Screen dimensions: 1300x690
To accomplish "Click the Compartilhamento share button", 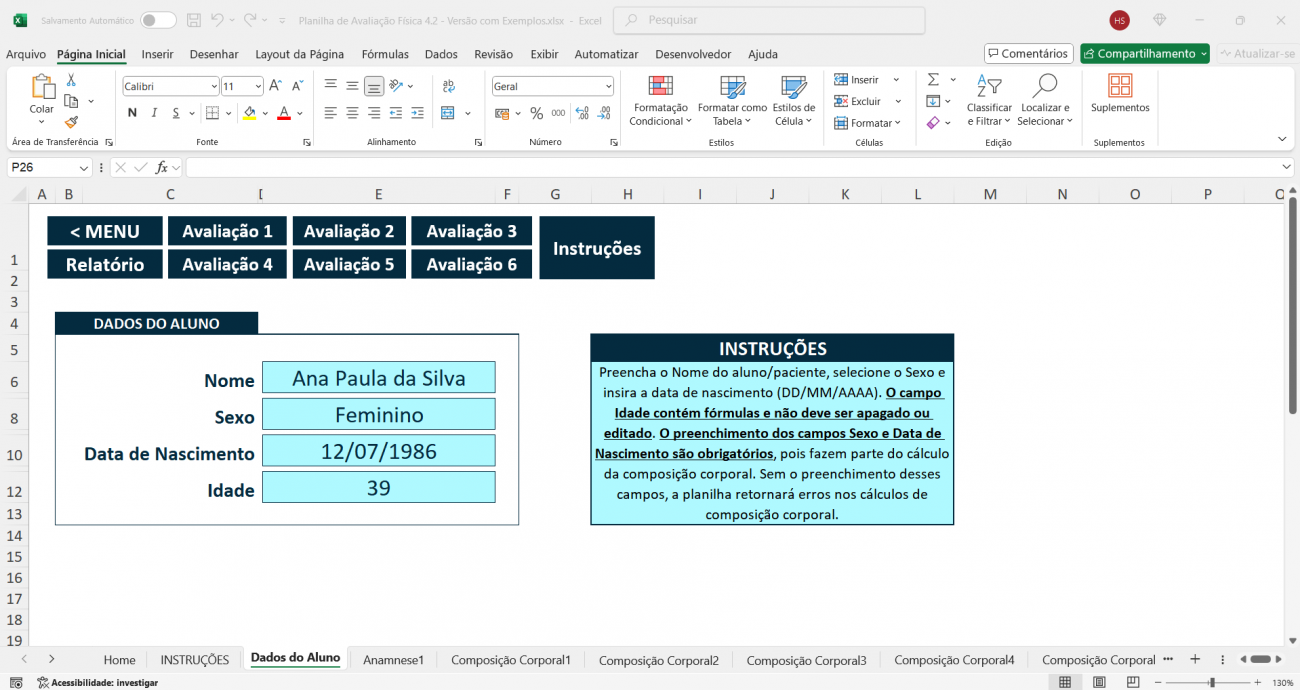I will (x=1145, y=54).
